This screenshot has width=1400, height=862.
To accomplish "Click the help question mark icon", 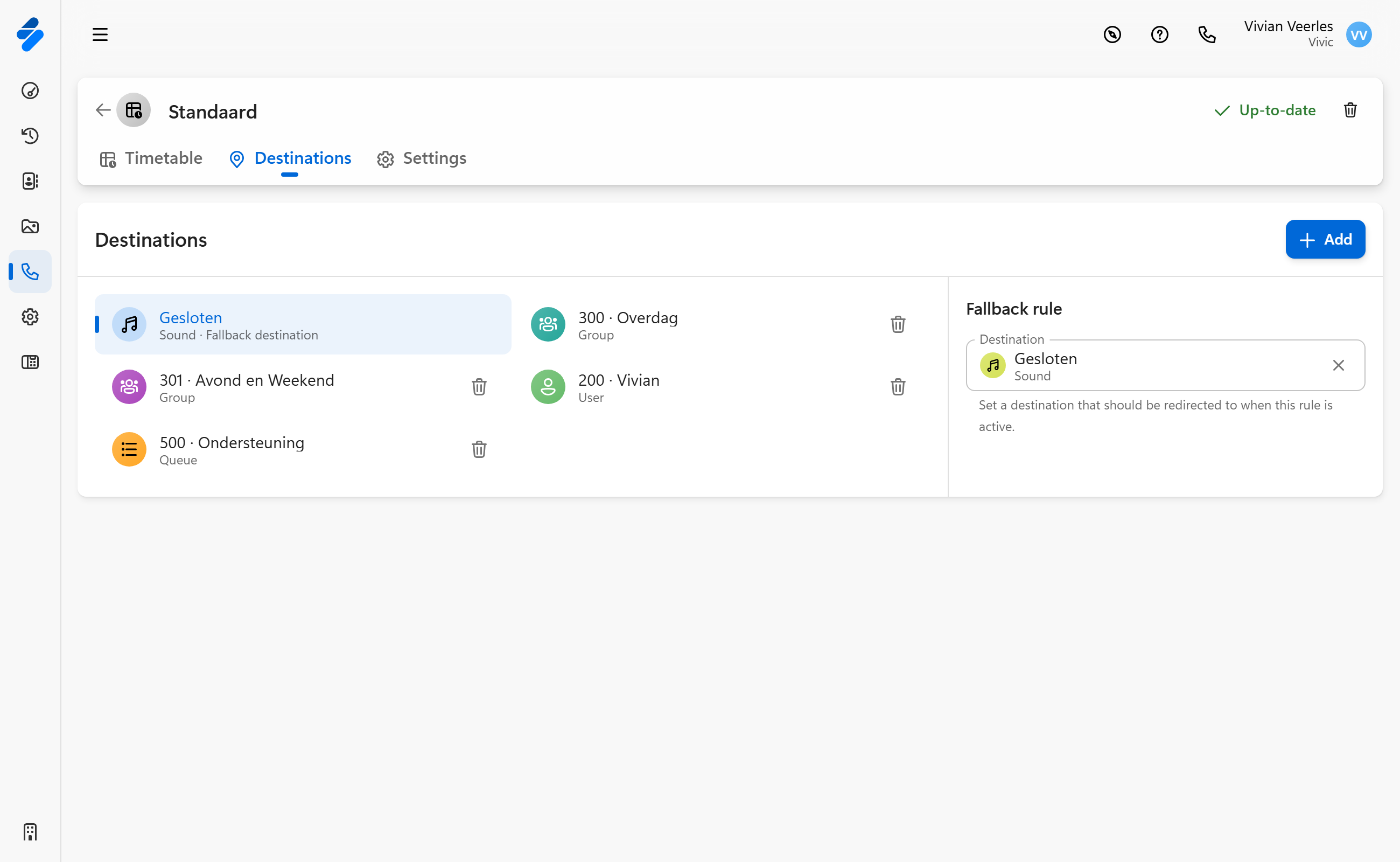I will 1159,35.
